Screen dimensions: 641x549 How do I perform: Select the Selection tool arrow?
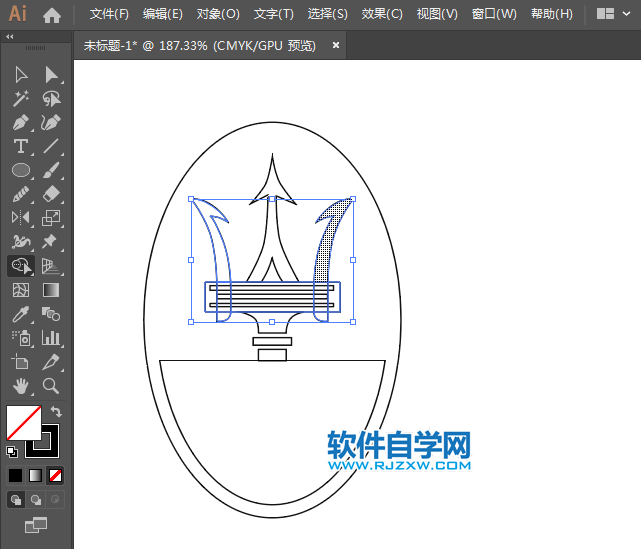(21, 75)
